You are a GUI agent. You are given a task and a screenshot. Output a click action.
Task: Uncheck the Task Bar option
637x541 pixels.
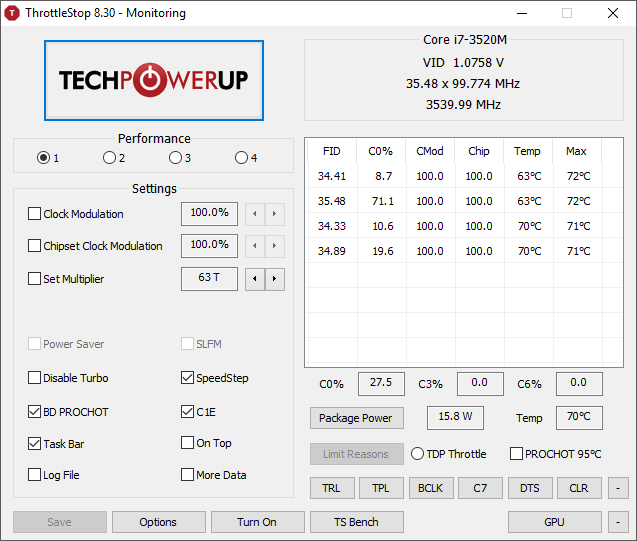tap(35, 444)
